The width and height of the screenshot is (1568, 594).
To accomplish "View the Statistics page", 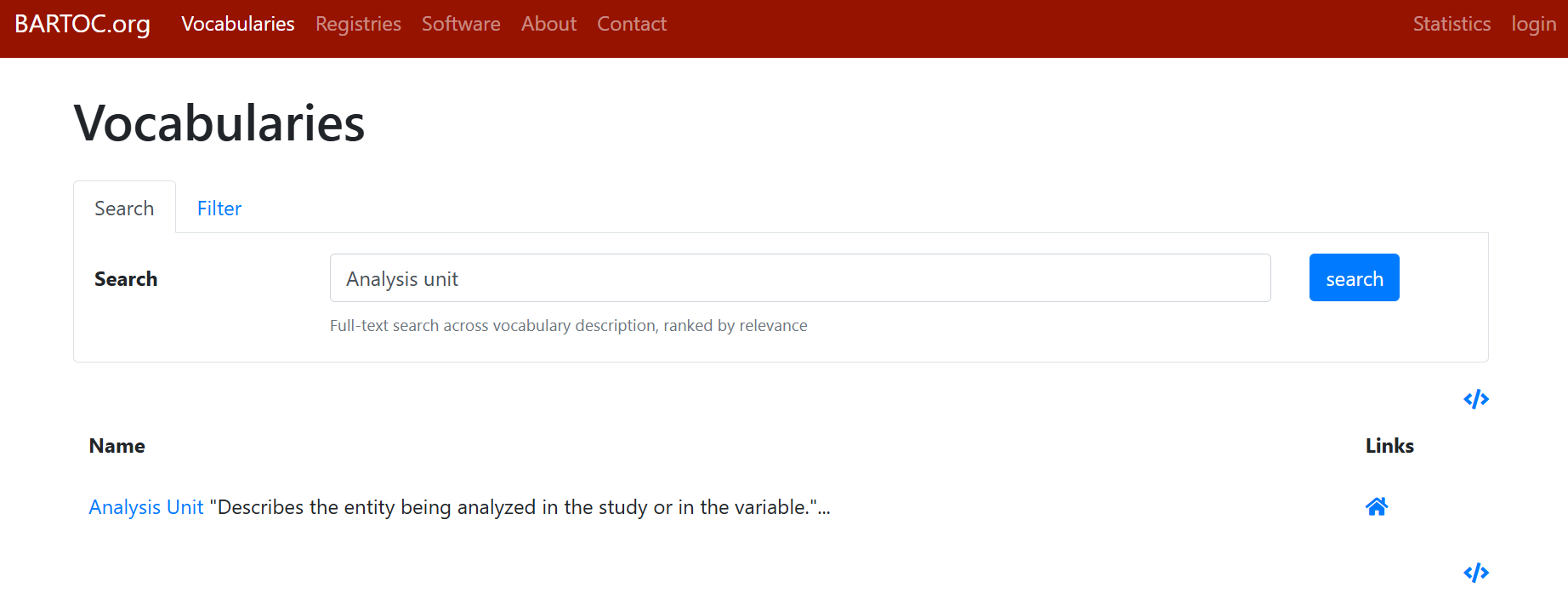I will 1452,24.
